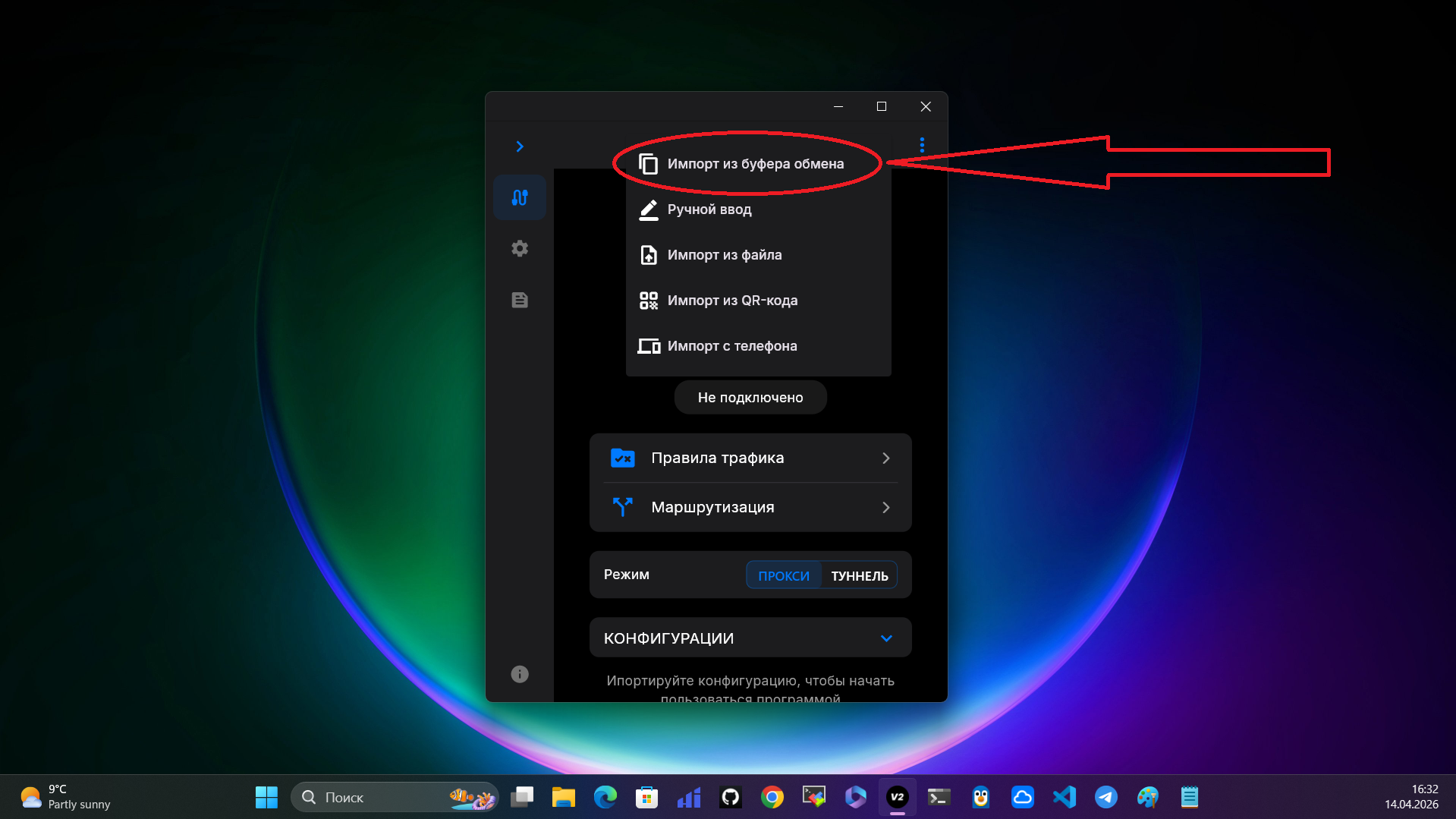Click the three-dot more options icon

click(x=922, y=145)
